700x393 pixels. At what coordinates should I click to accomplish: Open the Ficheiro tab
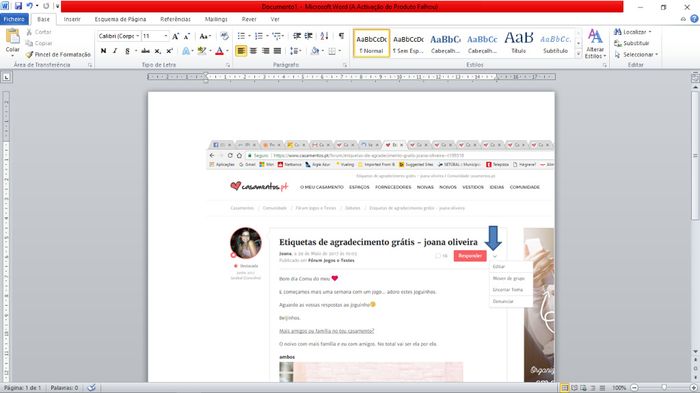click(14, 19)
